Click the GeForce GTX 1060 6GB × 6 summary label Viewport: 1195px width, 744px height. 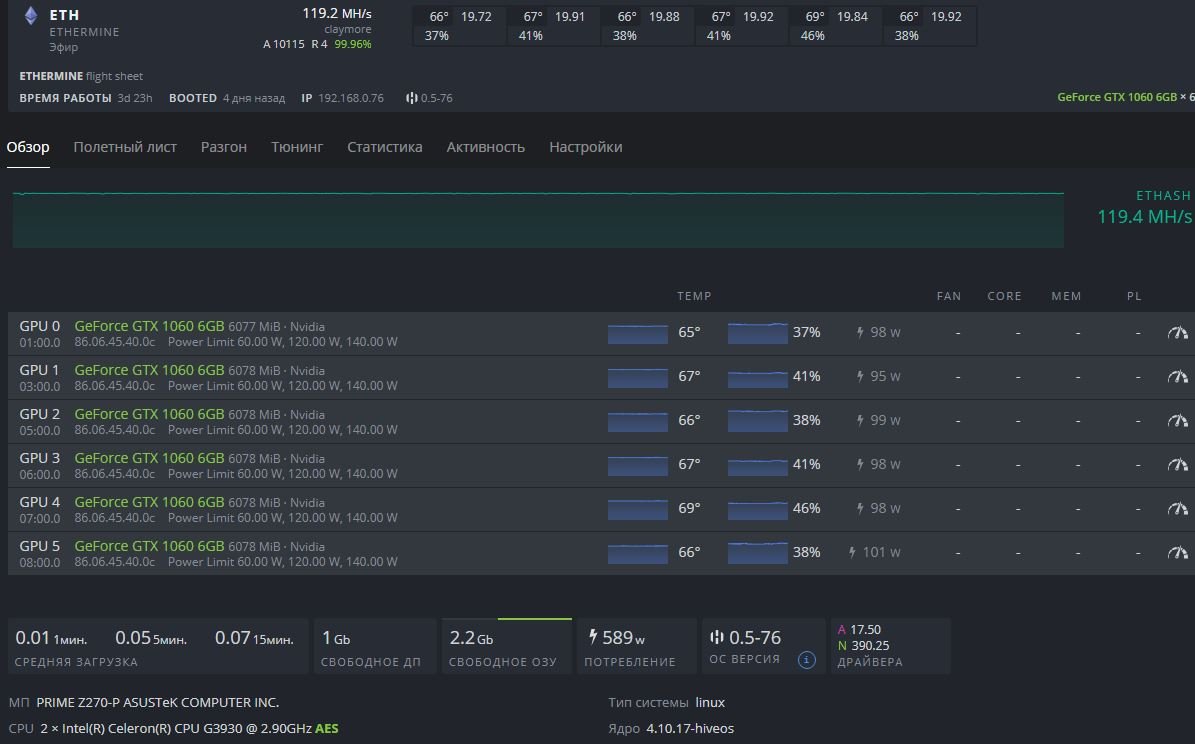[x=1126, y=98]
